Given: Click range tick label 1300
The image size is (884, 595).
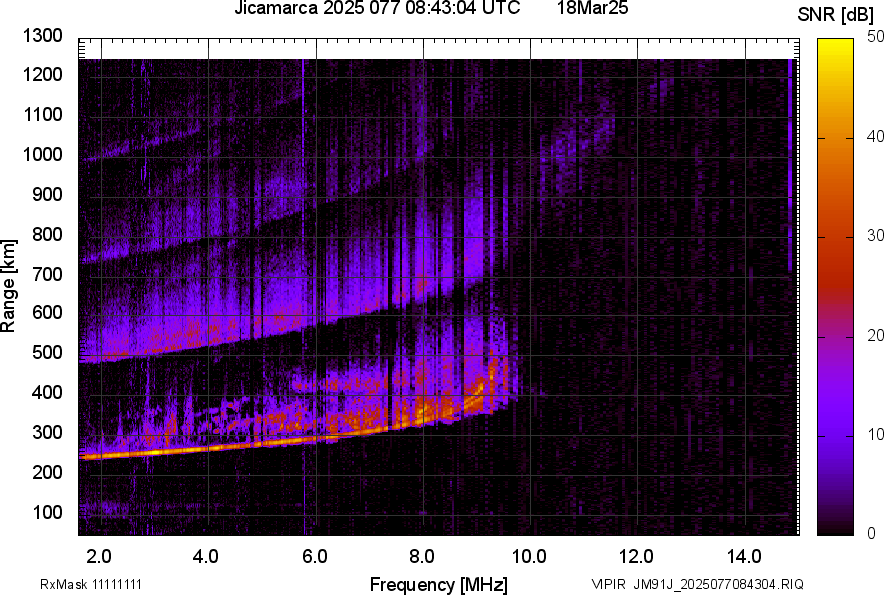Looking at the screenshot, I should pyautogui.click(x=42, y=36).
